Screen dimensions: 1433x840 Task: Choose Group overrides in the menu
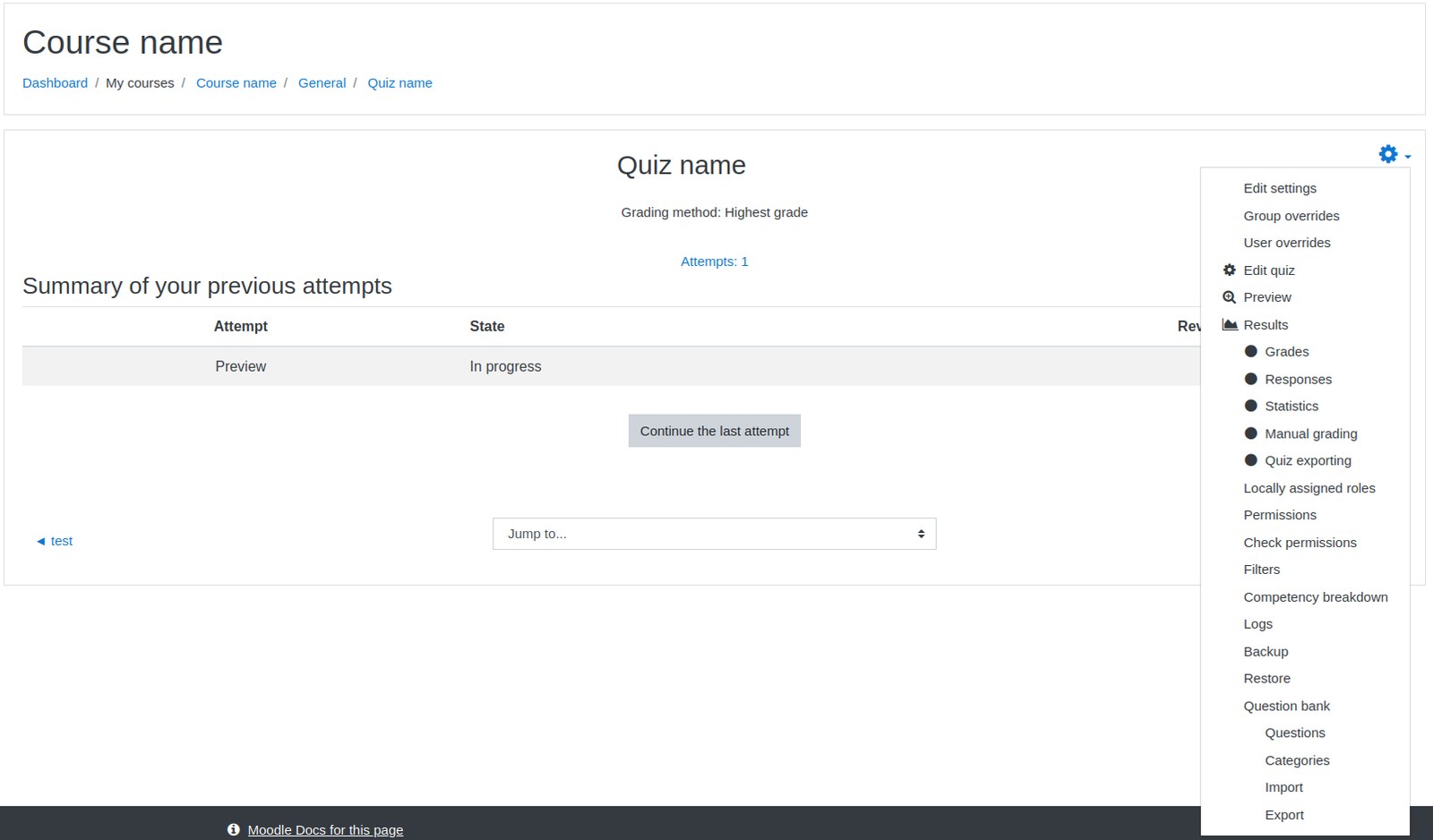[x=1291, y=216]
